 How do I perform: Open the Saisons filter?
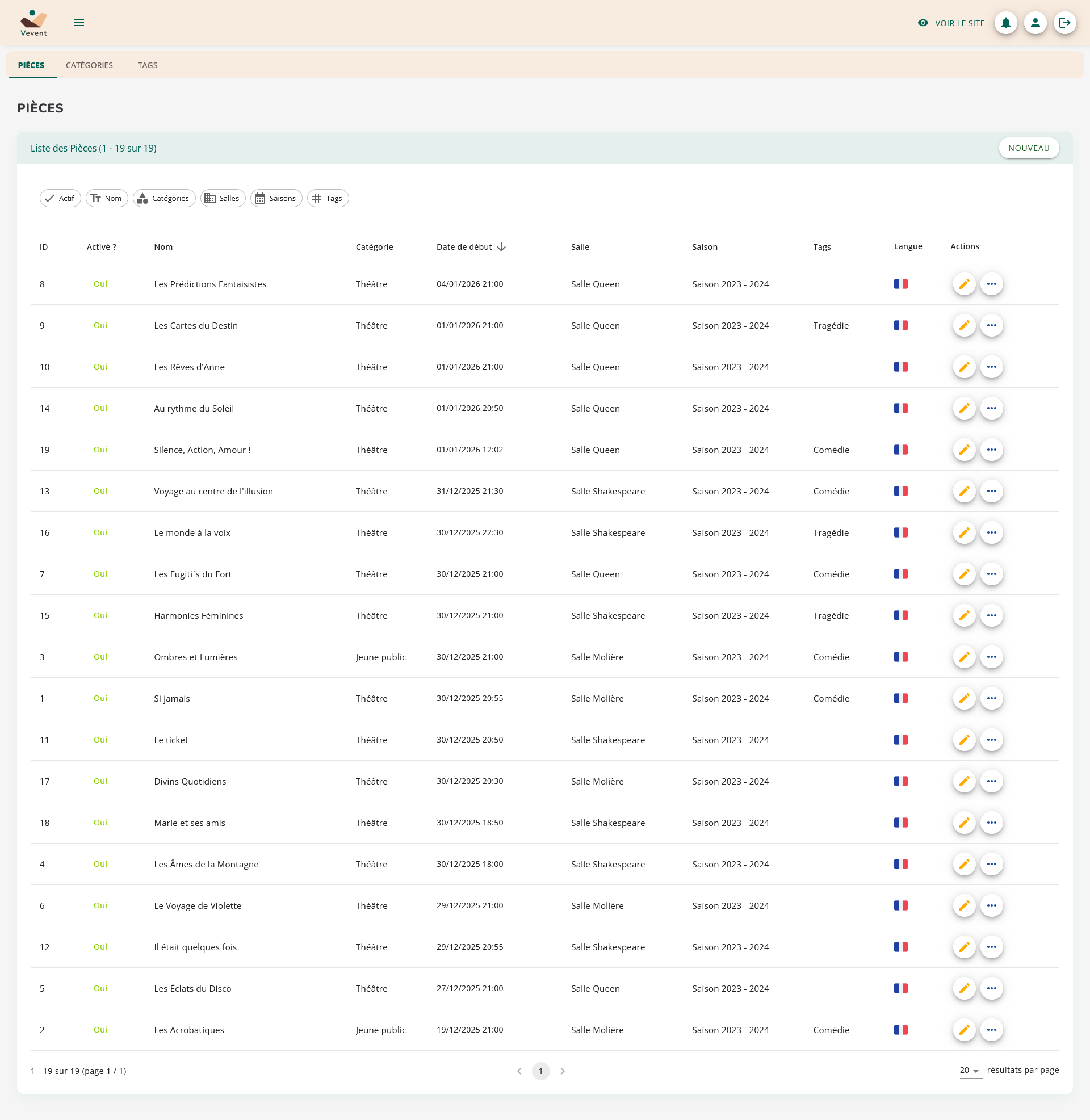pos(276,198)
